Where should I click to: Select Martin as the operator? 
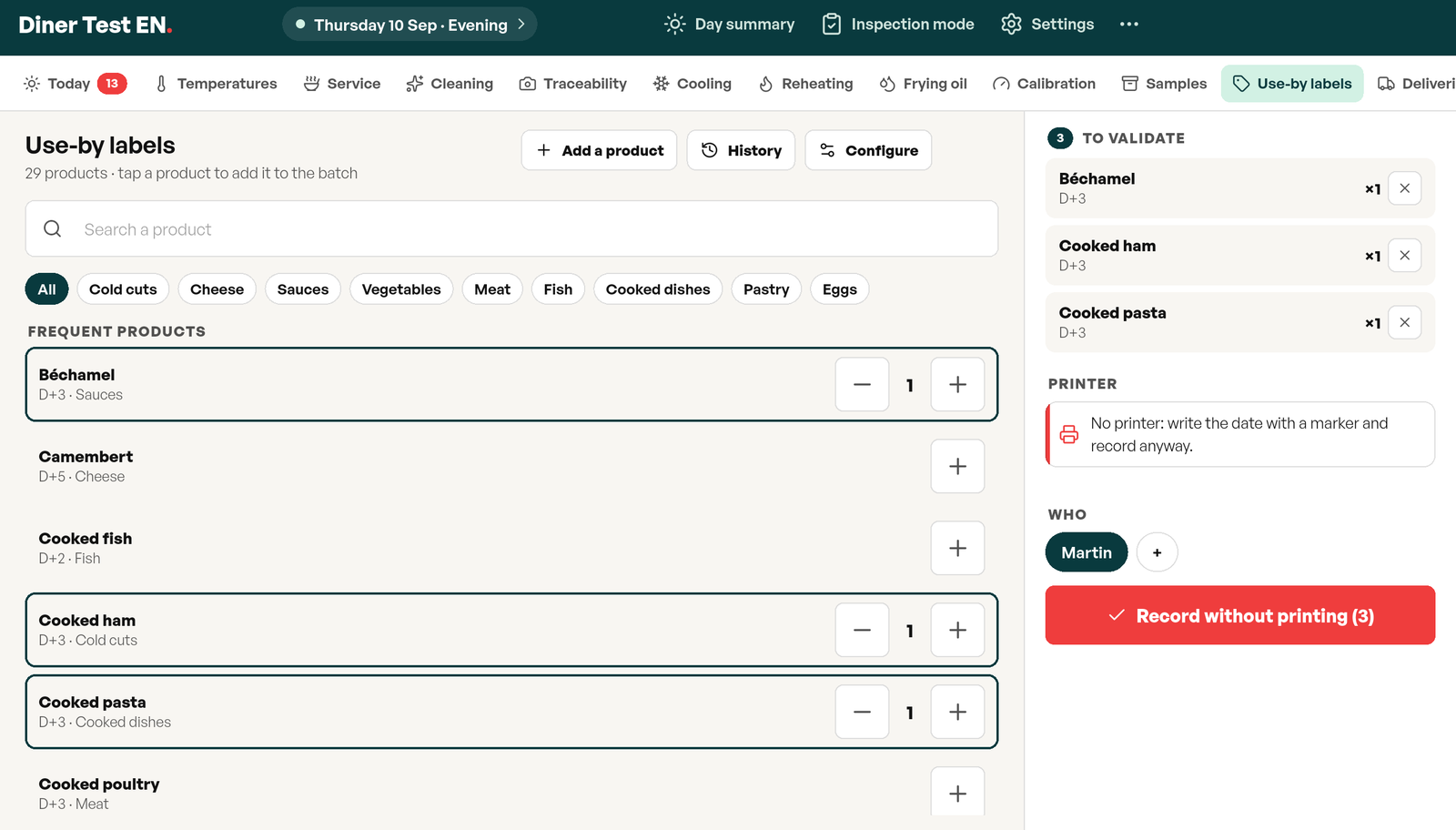[x=1087, y=552]
